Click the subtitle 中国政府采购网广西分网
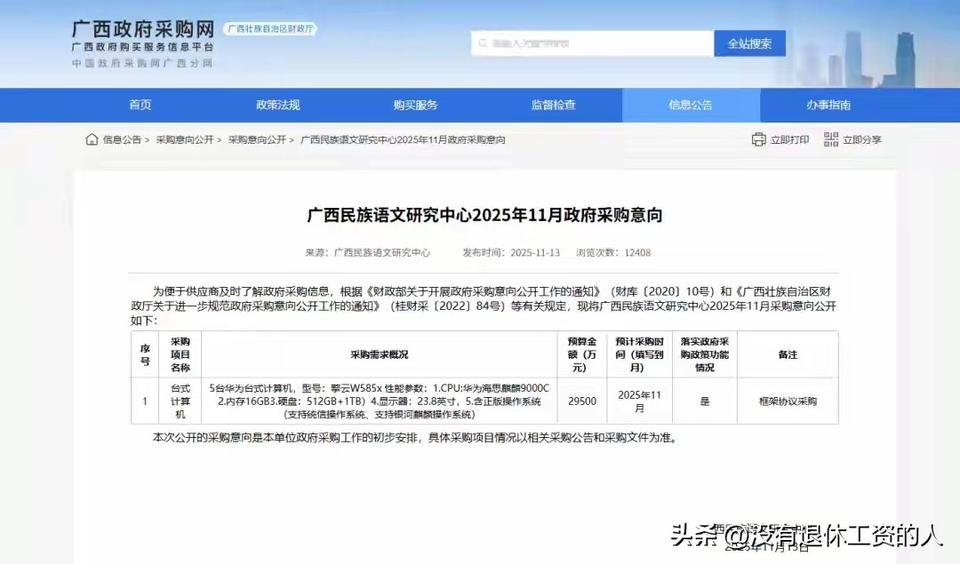The height and width of the screenshot is (564, 960). pyautogui.click(x=142, y=62)
